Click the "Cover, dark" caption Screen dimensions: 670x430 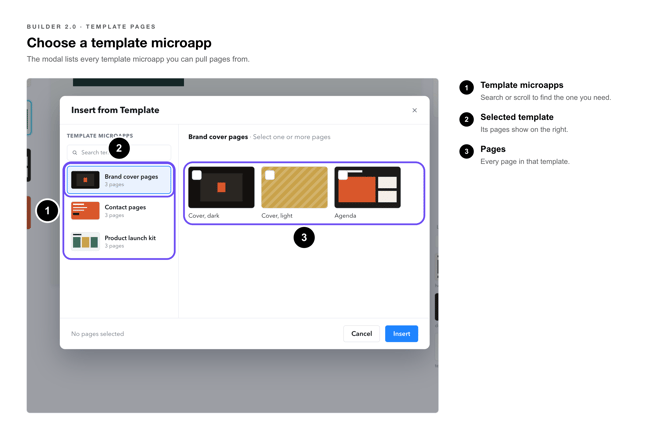pos(204,215)
